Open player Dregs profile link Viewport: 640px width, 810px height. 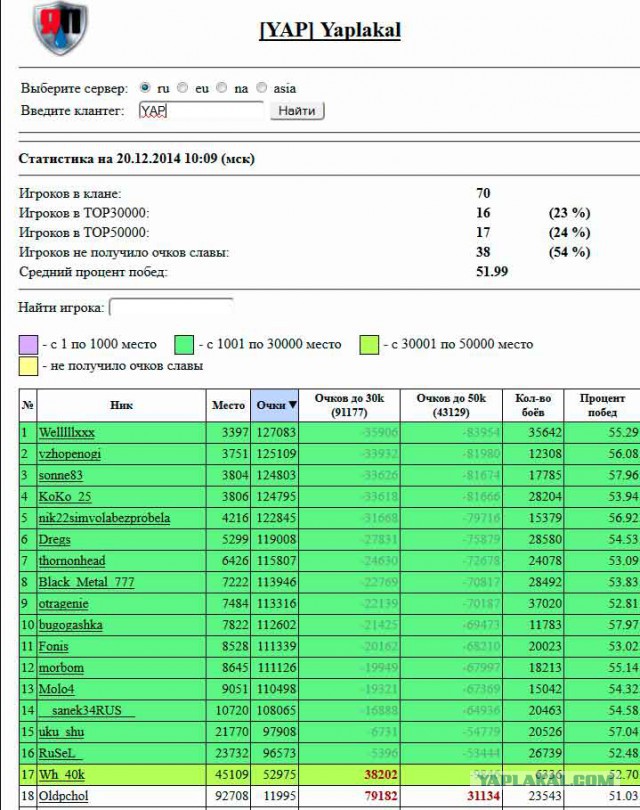(54, 539)
